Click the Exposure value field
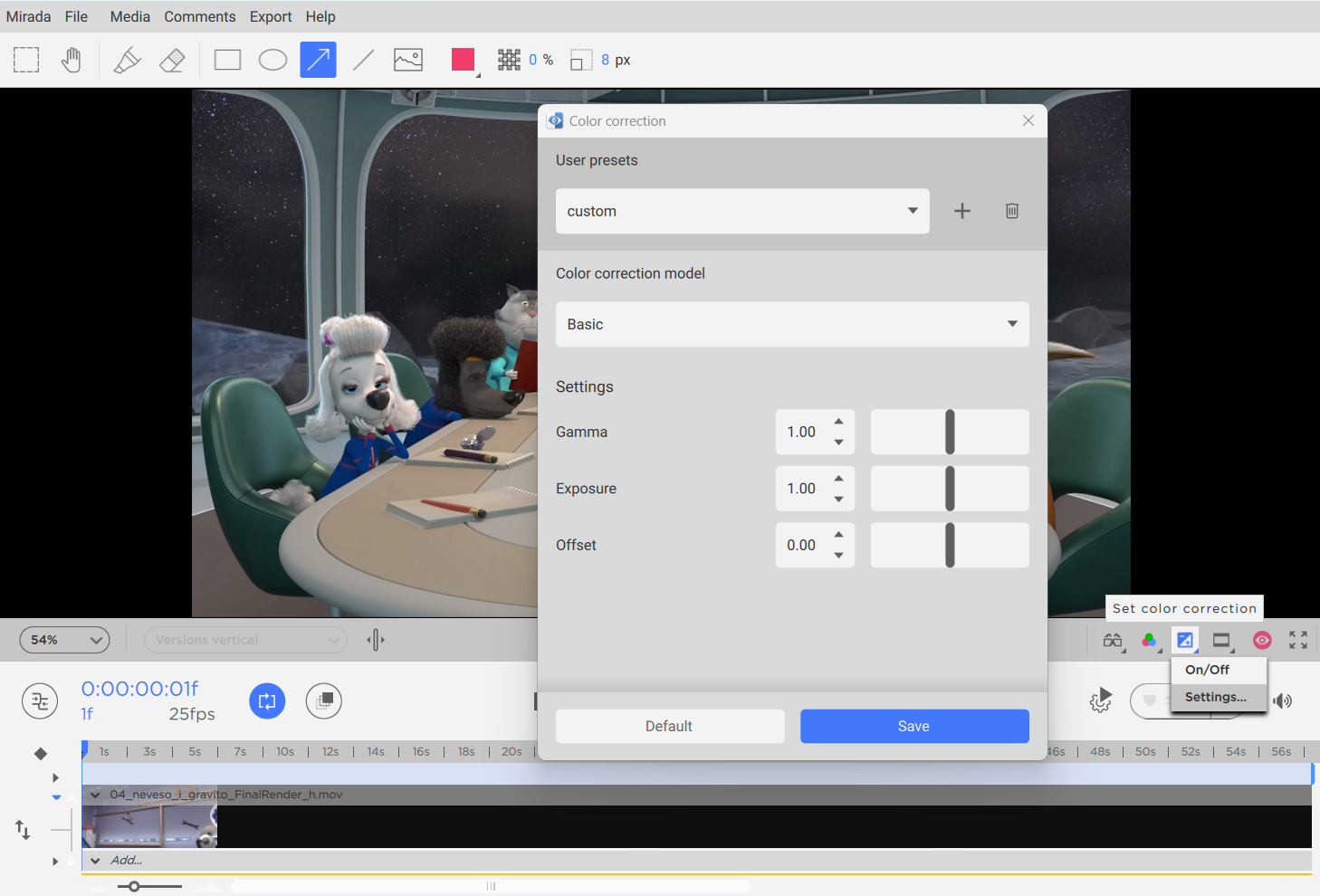This screenshot has width=1320, height=896. (x=801, y=489)
